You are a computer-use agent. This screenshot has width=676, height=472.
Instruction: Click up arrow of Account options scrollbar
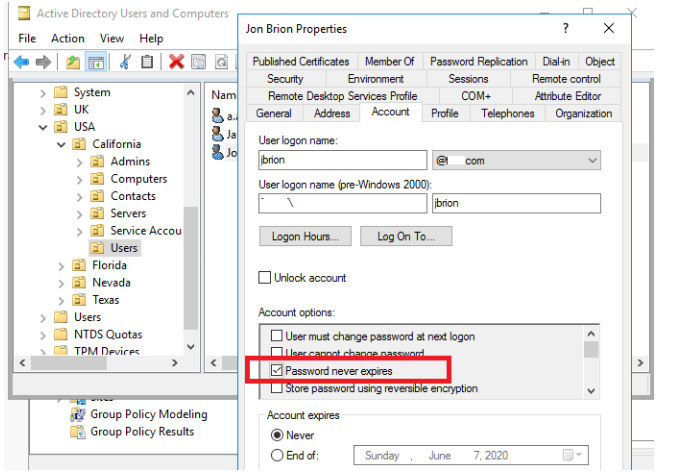[591, 334]
